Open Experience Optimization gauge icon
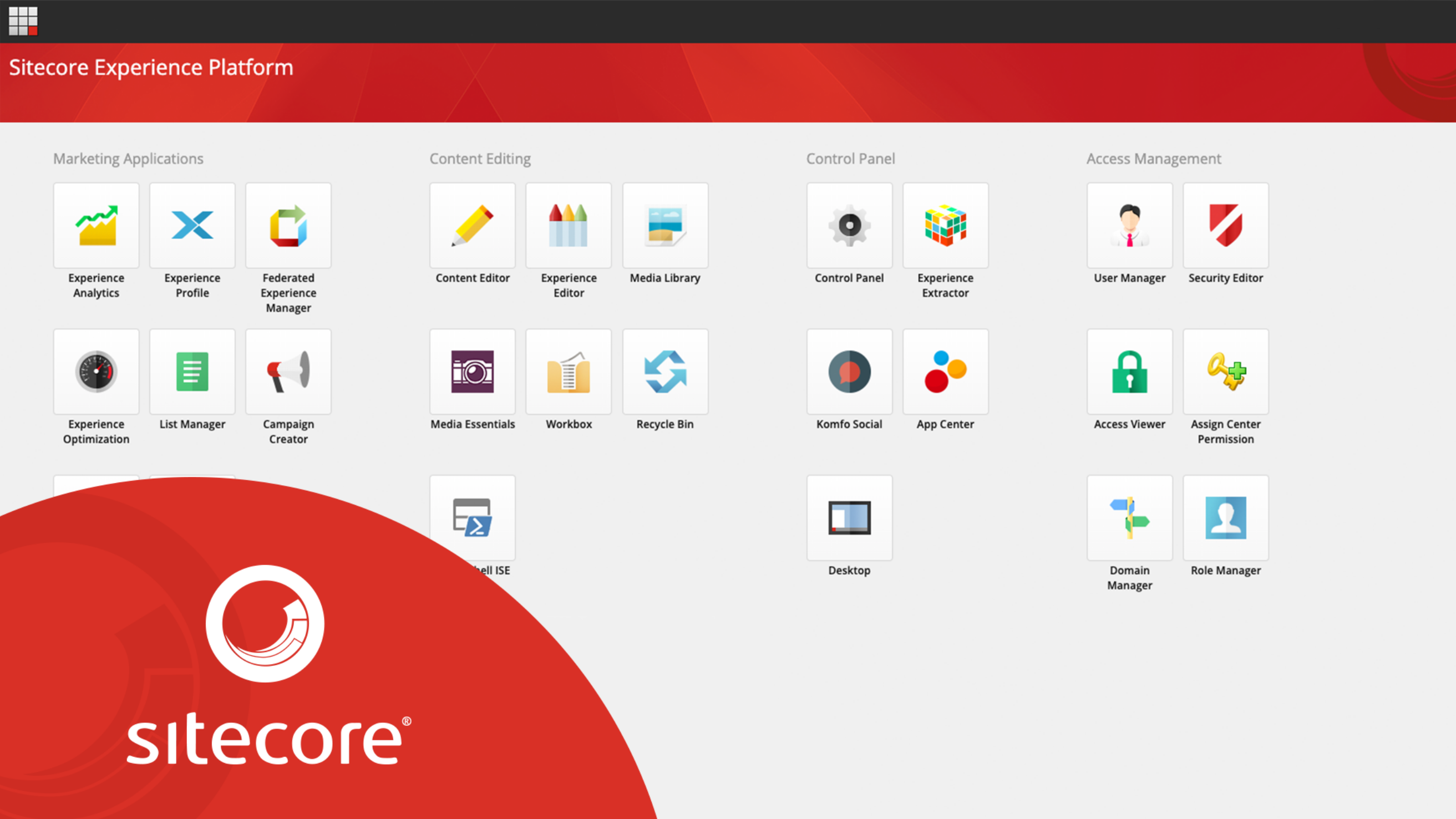The height and width of the screenshot is (819, 1456). 96,372
